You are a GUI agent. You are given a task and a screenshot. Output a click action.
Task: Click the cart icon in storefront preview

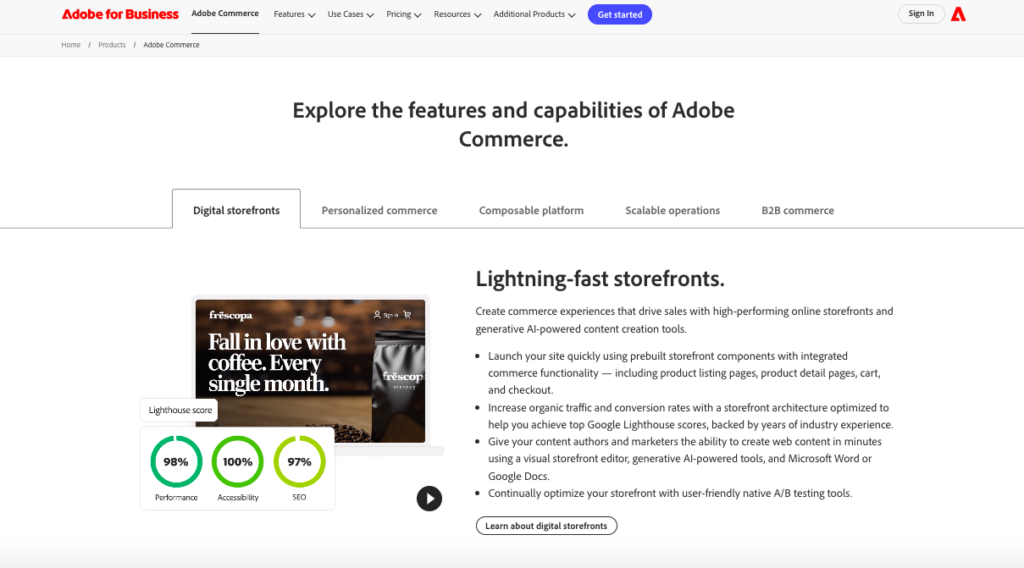[x=408, y=315]
